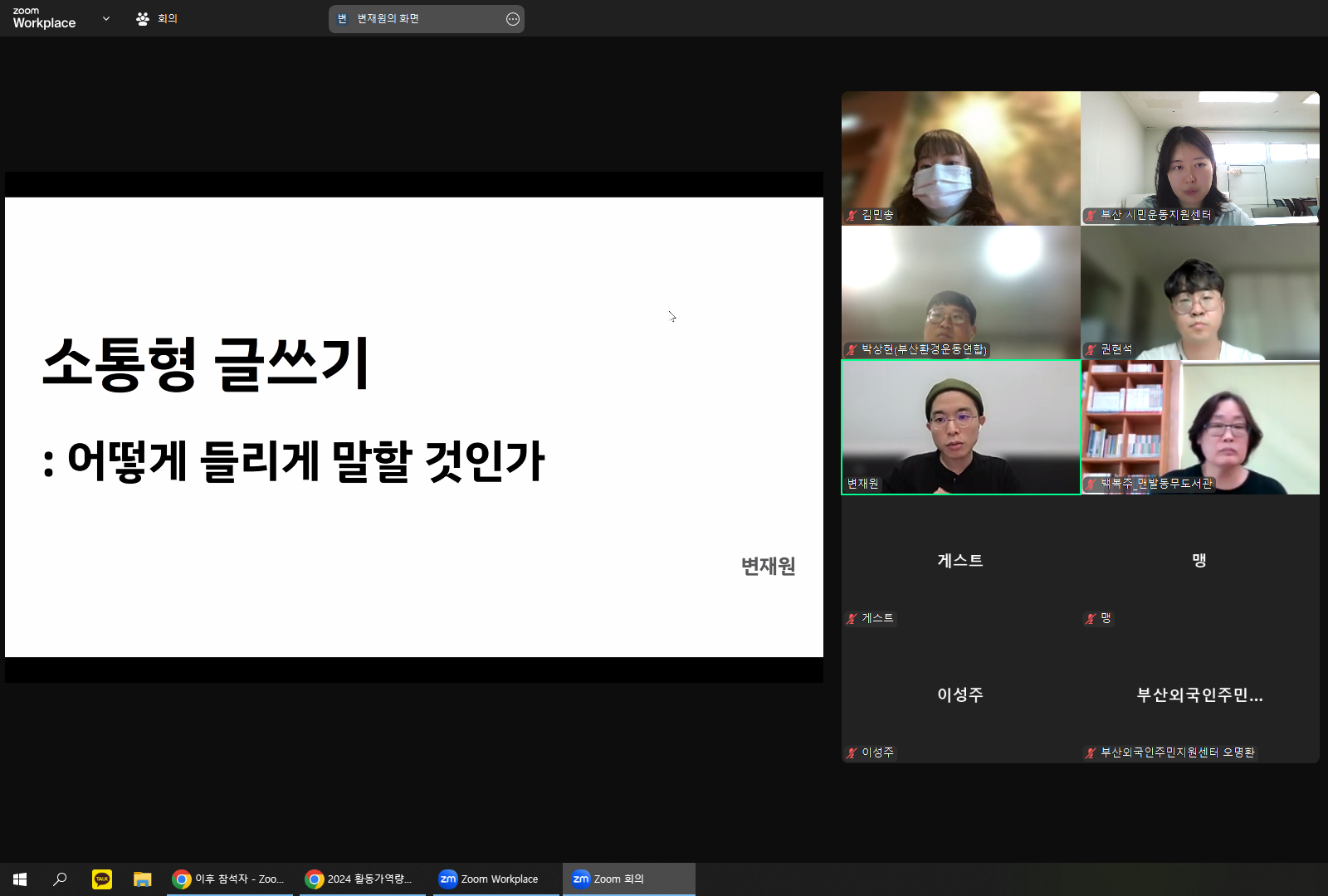The image size is (1328, 896).
Task: Click the muted mic icon on 맹
Action: click(1091, 619)
